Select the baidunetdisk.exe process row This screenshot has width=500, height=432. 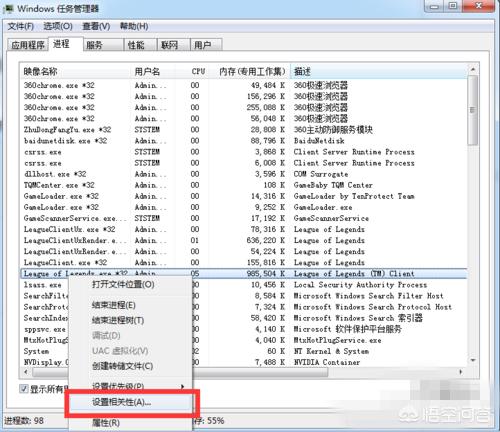click(243, 141)
